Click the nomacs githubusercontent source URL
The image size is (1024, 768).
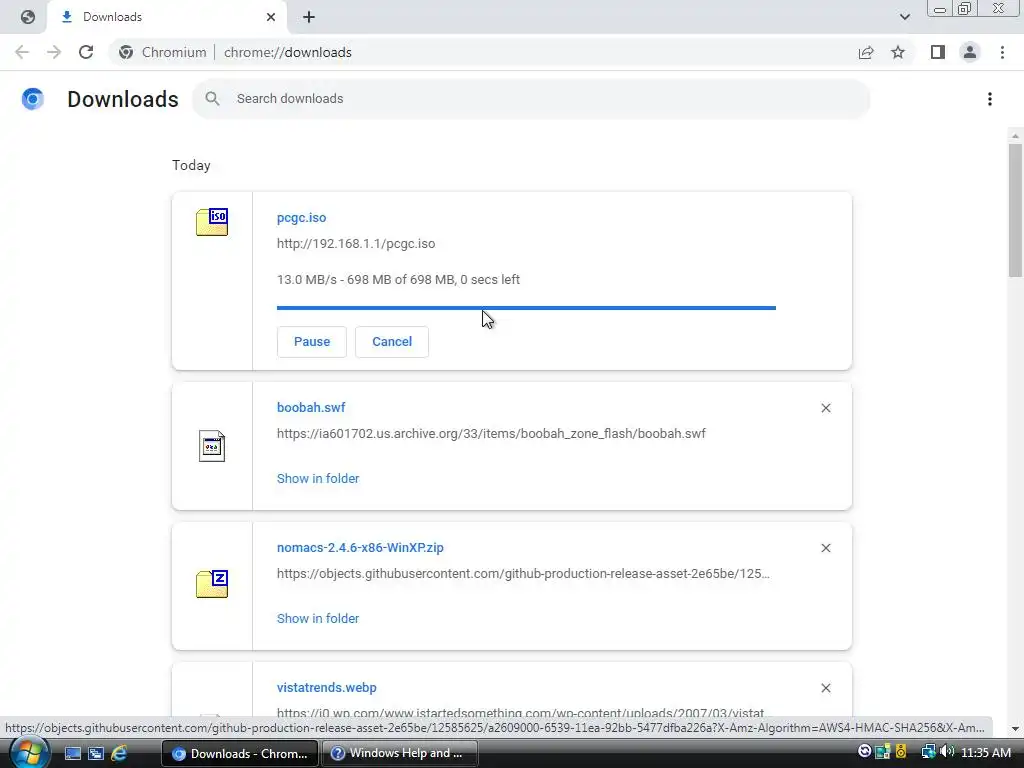[x=523, y=573]
